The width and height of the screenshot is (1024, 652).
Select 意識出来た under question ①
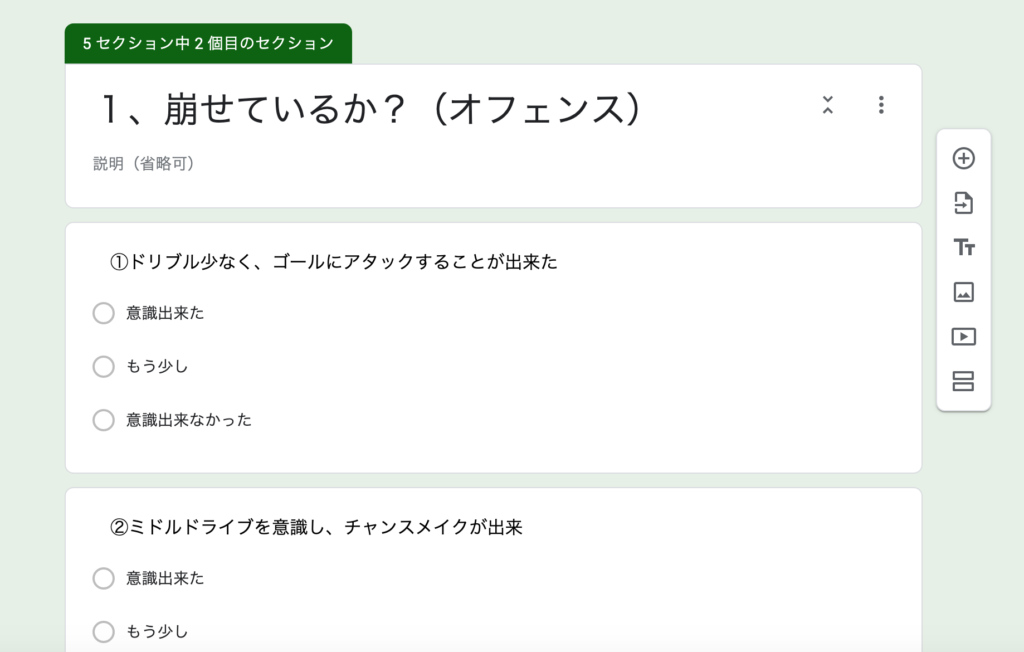[103, 313]
